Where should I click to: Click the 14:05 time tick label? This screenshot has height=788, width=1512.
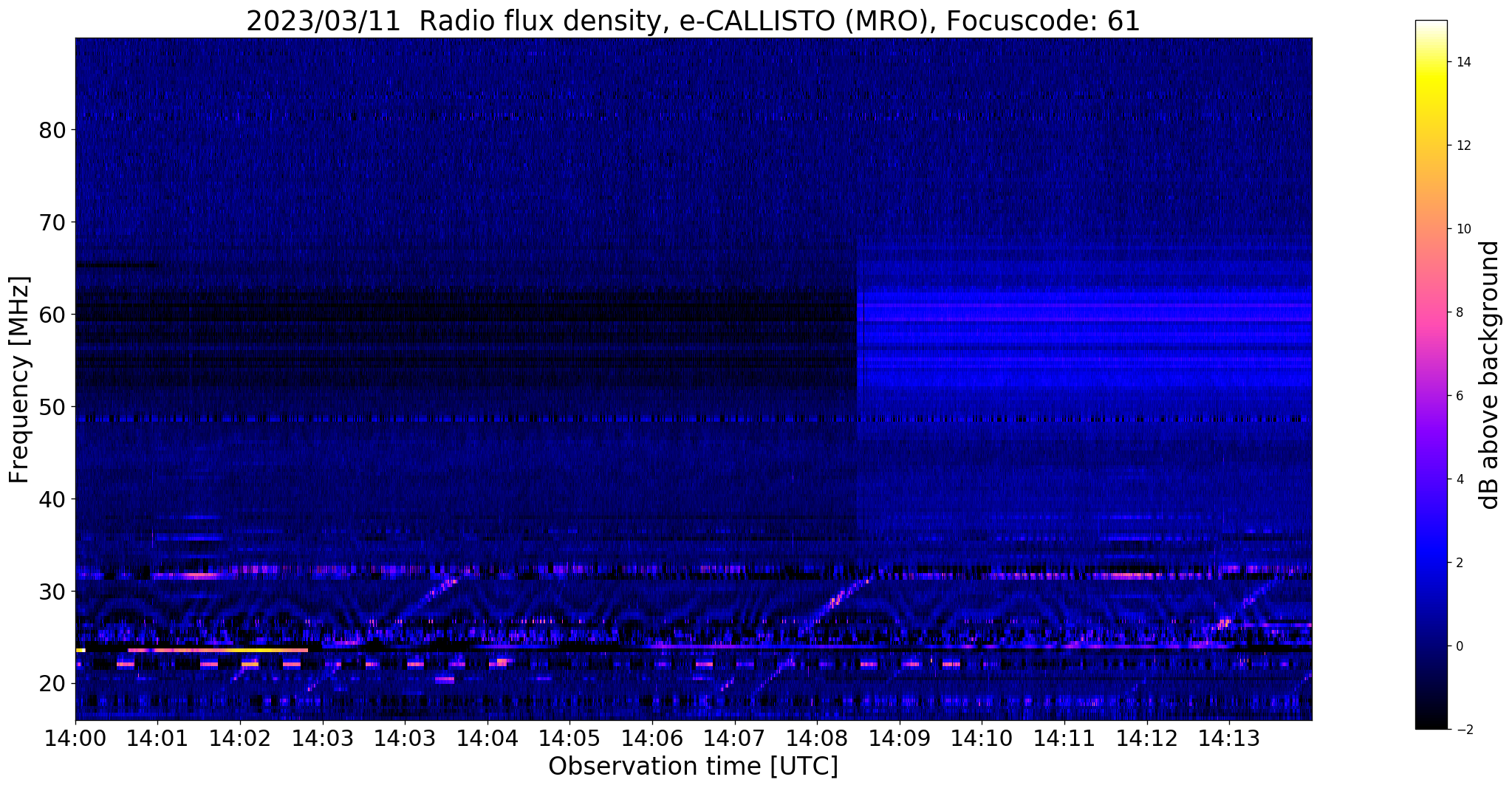tap(569, 737)
